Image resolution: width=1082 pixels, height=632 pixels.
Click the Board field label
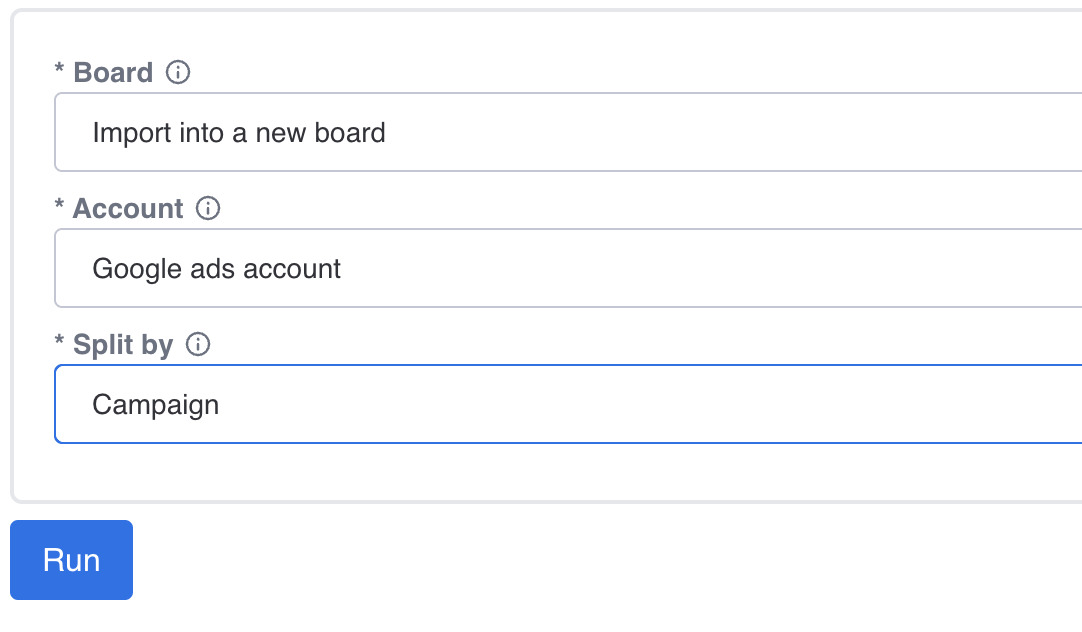[113, 72]
